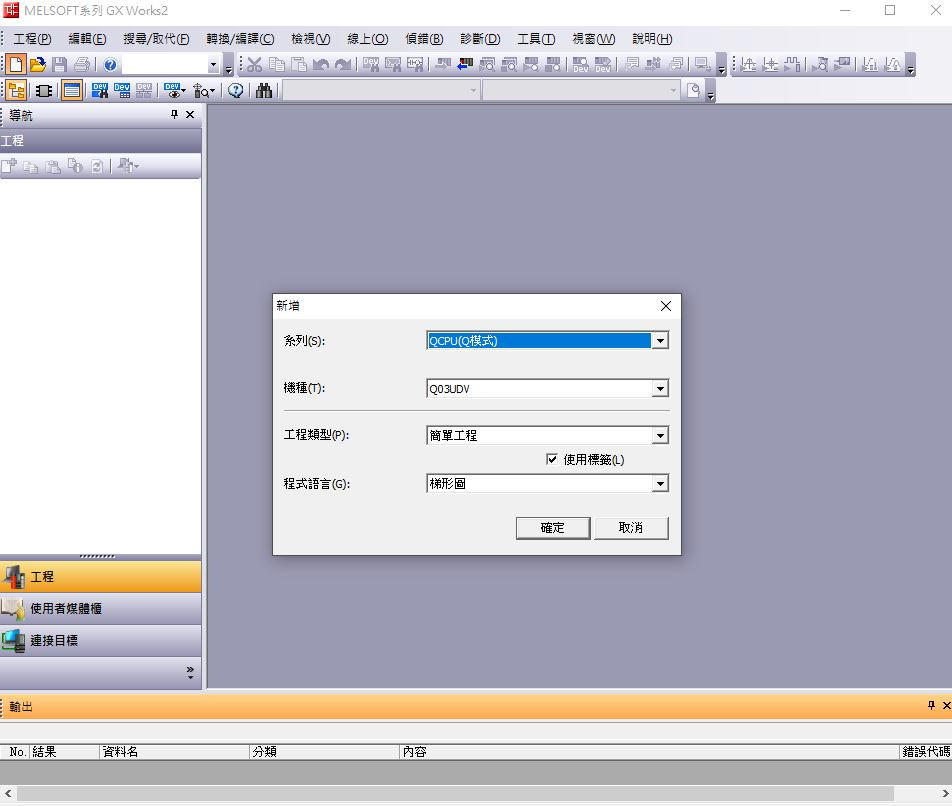Click the New Project icon
Screen dimensions: 952x806
16,64
